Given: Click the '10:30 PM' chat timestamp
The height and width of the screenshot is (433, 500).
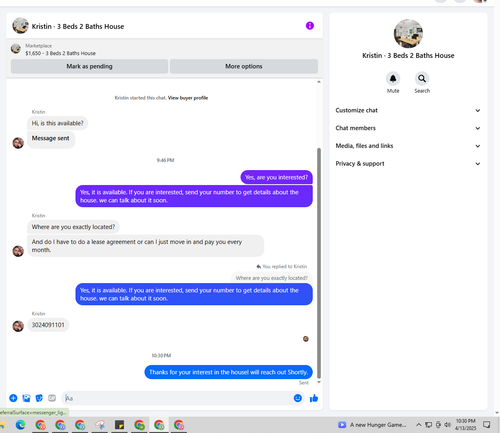Looking at the screenshot, I should tap(161, 356).
